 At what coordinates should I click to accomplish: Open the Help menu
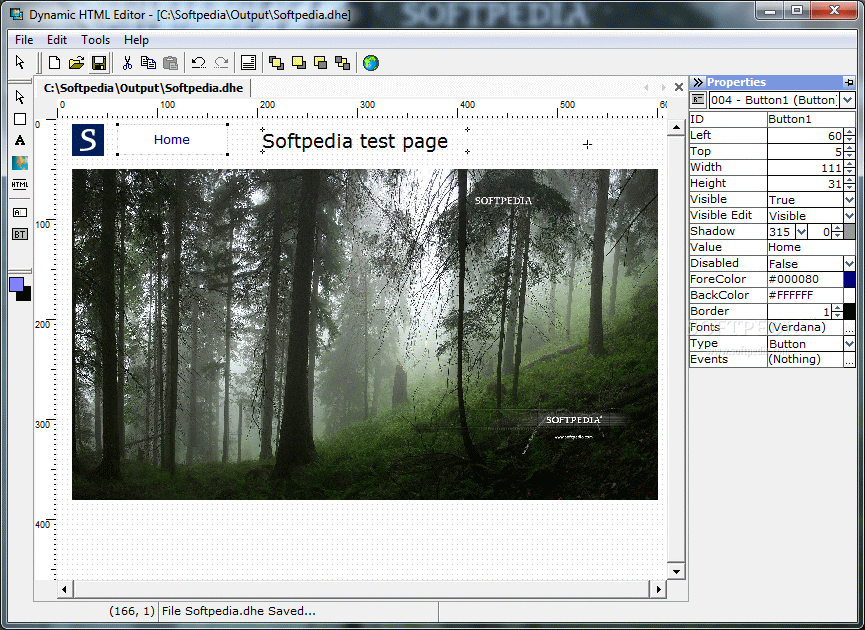click(136, 40)
